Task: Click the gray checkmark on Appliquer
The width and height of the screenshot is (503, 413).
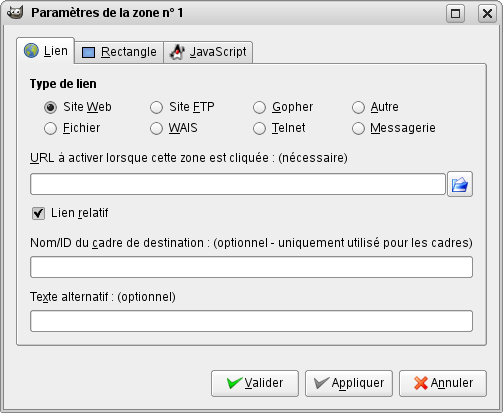Action: click(x=322, y=383)
